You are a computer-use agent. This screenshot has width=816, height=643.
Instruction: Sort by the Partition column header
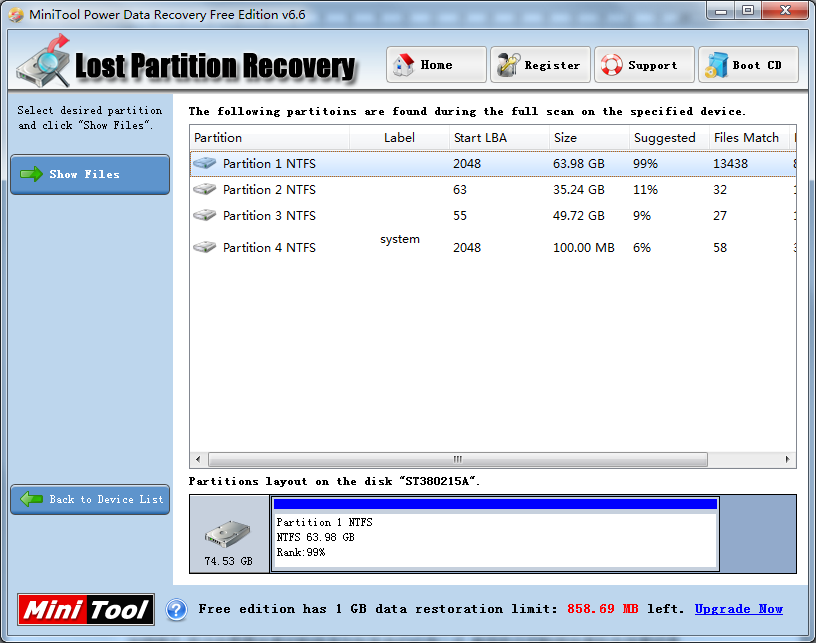point(269,138)
